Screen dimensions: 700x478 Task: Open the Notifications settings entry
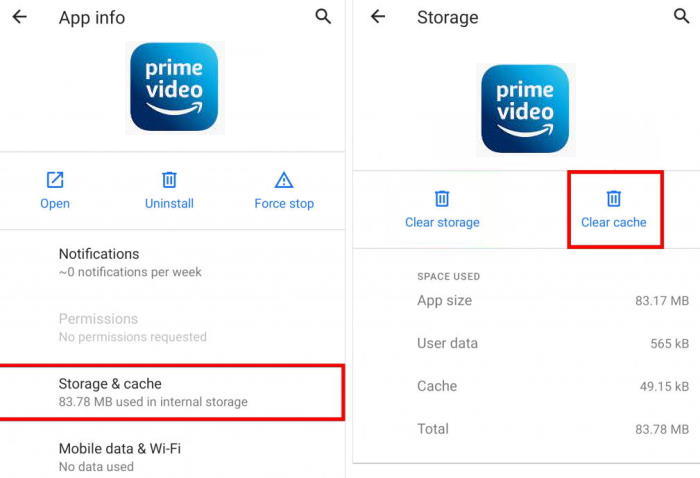[x=172, y=262]
